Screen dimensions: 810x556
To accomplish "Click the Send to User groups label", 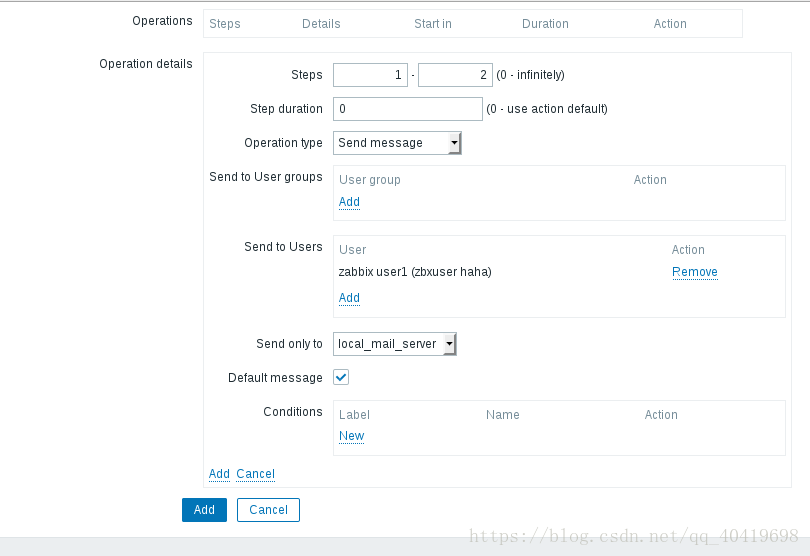I will (x=266, y=177).
